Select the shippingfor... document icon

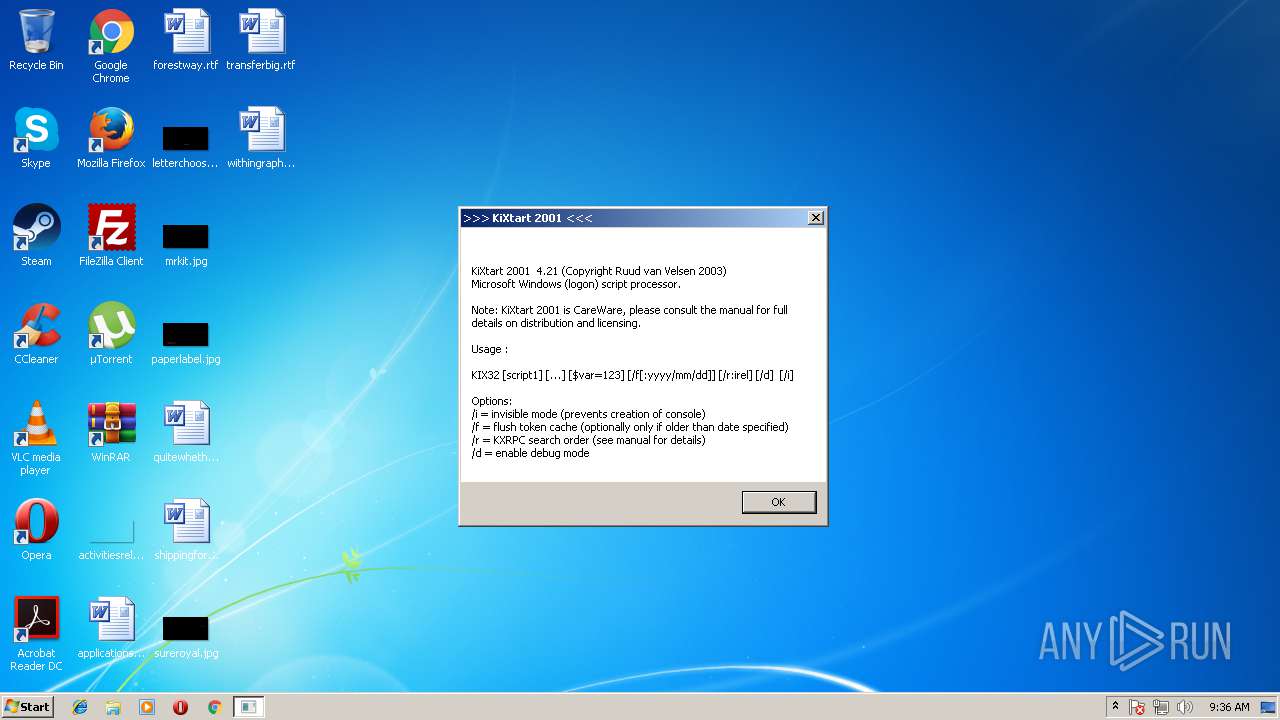(186, 530)
